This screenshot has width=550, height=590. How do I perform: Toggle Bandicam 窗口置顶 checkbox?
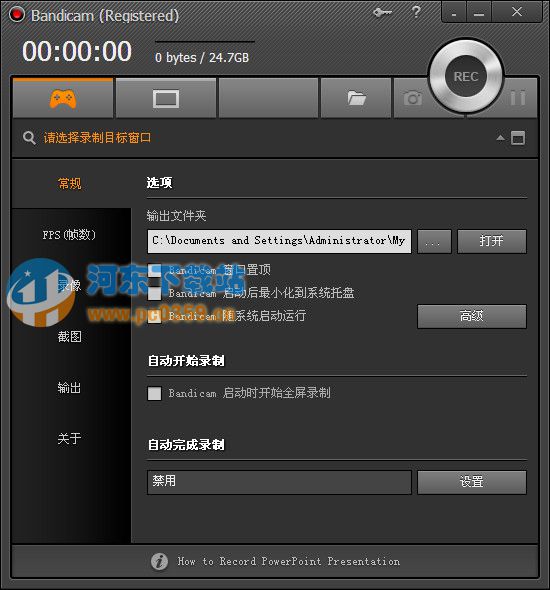coord(154,270)
